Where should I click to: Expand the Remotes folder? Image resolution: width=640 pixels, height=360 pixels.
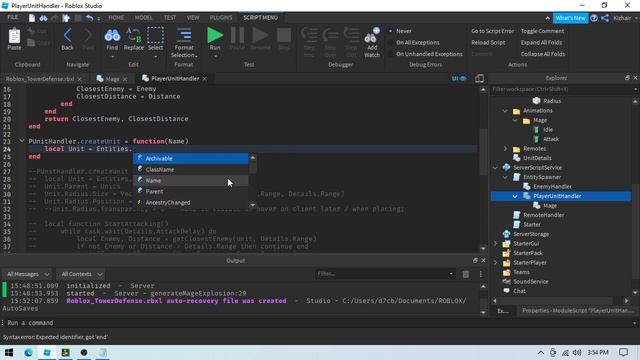click(505, 149)
